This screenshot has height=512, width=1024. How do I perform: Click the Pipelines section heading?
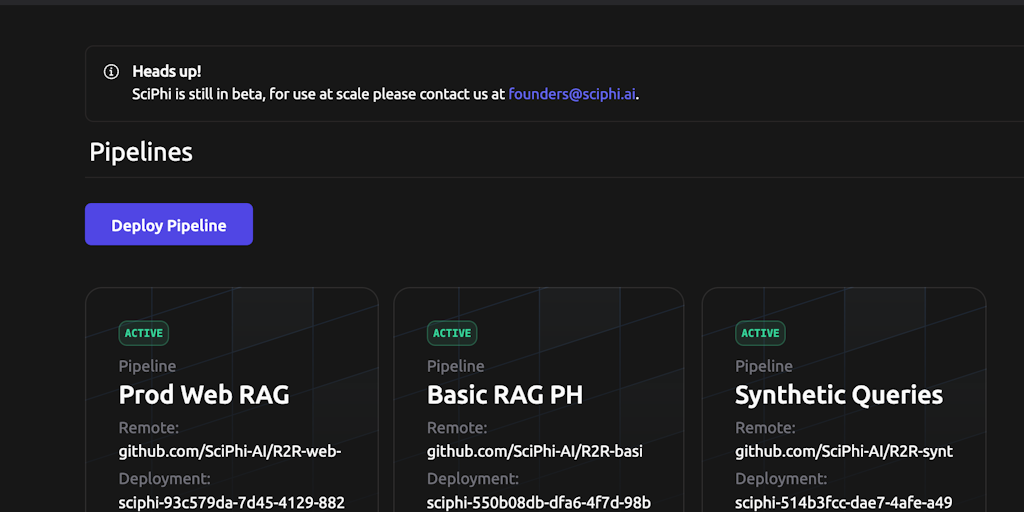(x=141, y=152)
